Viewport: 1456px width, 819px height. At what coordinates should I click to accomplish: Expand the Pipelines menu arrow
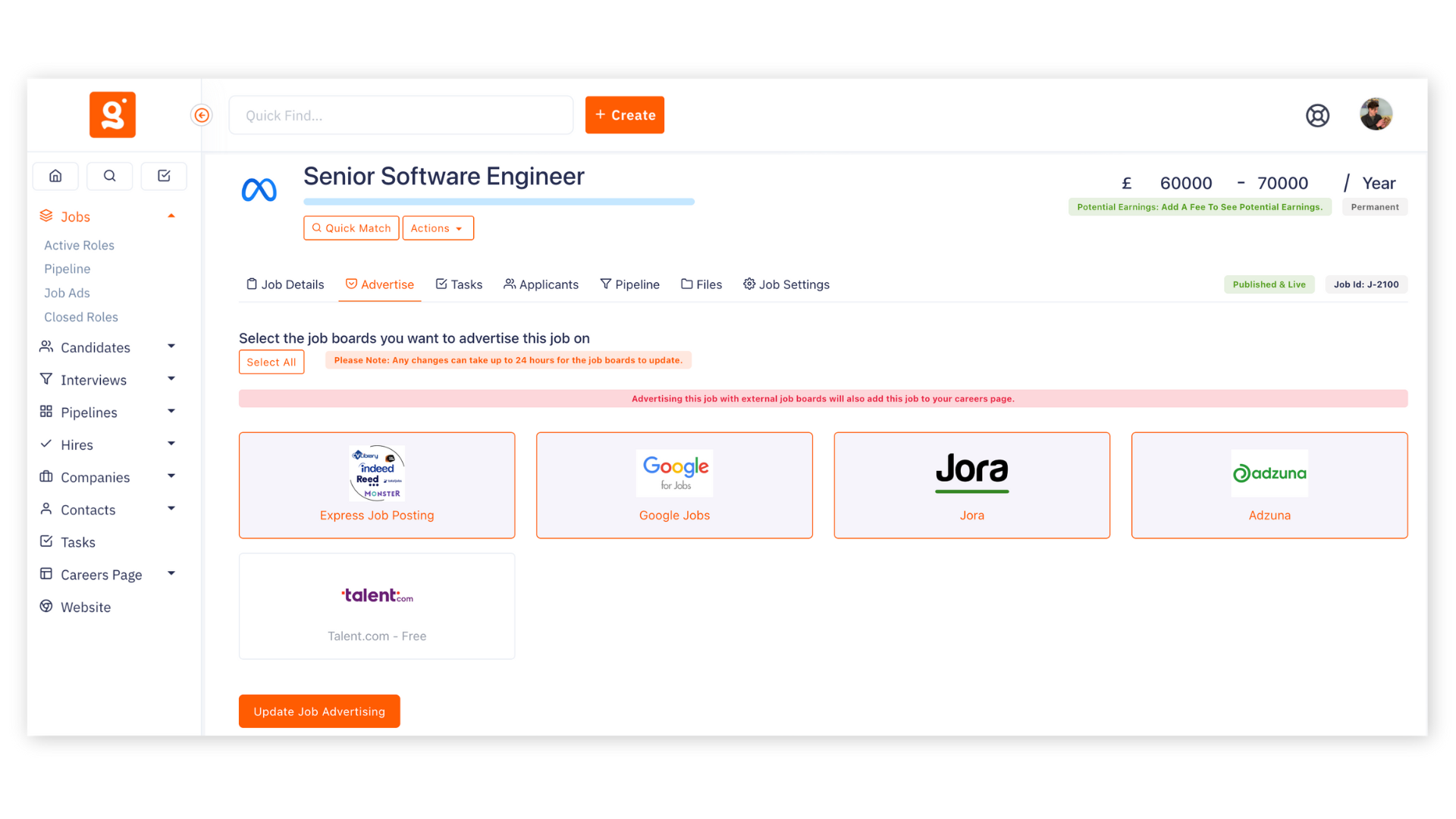click(x=171, y=412)
